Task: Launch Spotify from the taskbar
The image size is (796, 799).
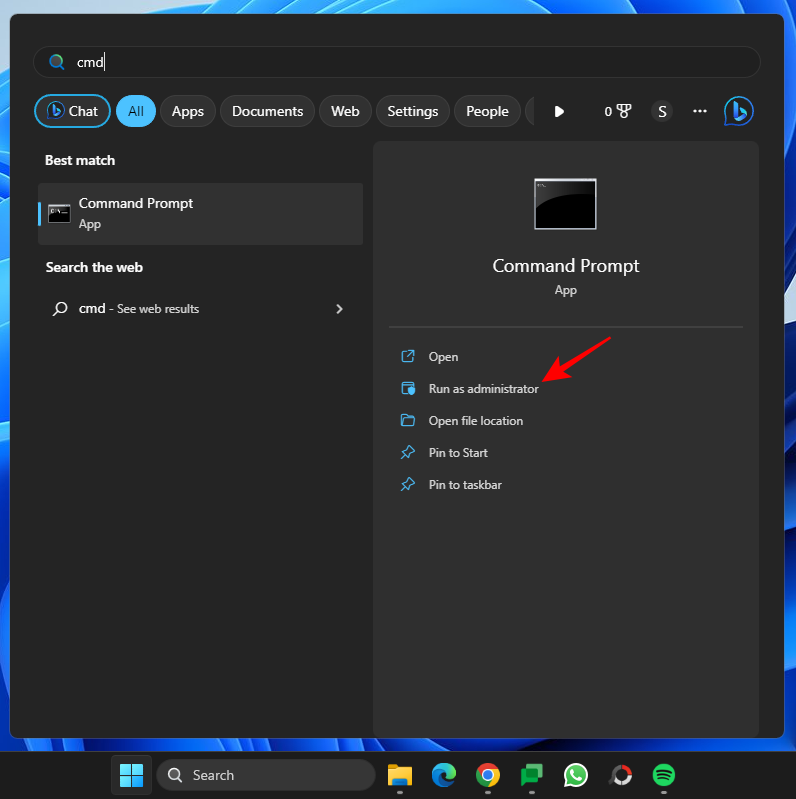Action: pos(663,775)
